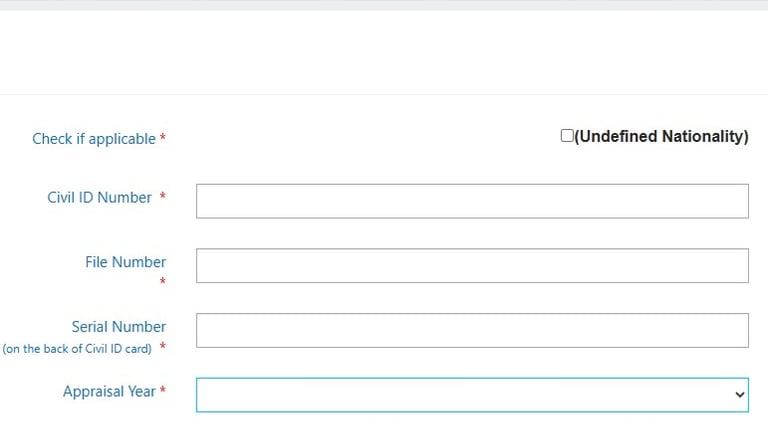Click the on the back of Civil ID card hint
Viewport: 768px width, 434px height.
pos(77,349)
